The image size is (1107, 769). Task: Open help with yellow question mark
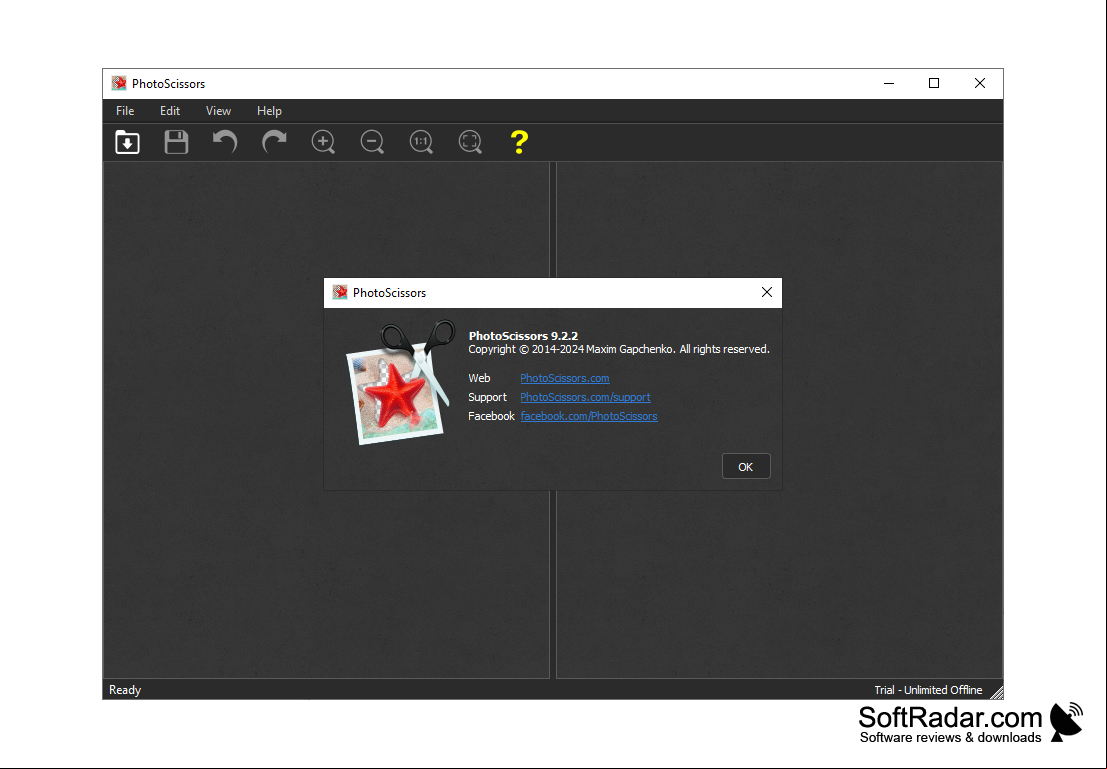click(x=519, y=142)
